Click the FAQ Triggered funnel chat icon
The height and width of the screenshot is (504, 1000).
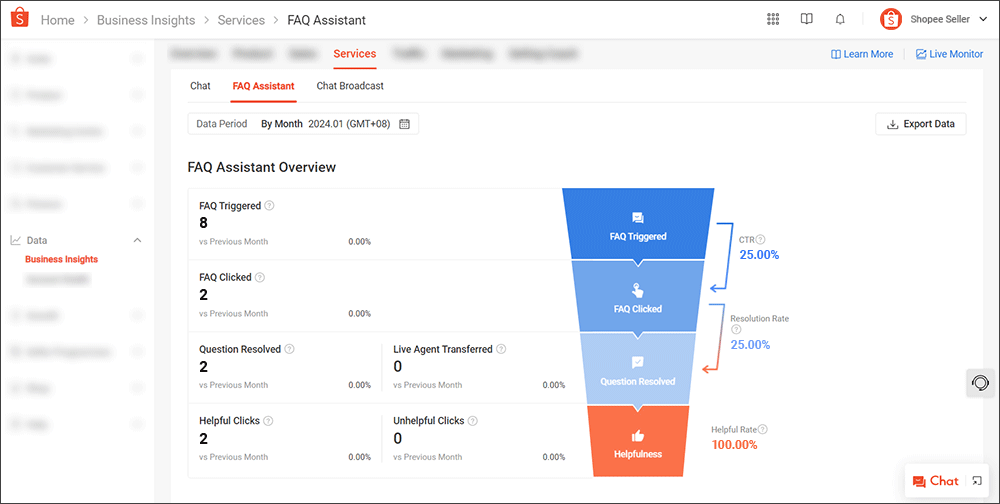638,218
